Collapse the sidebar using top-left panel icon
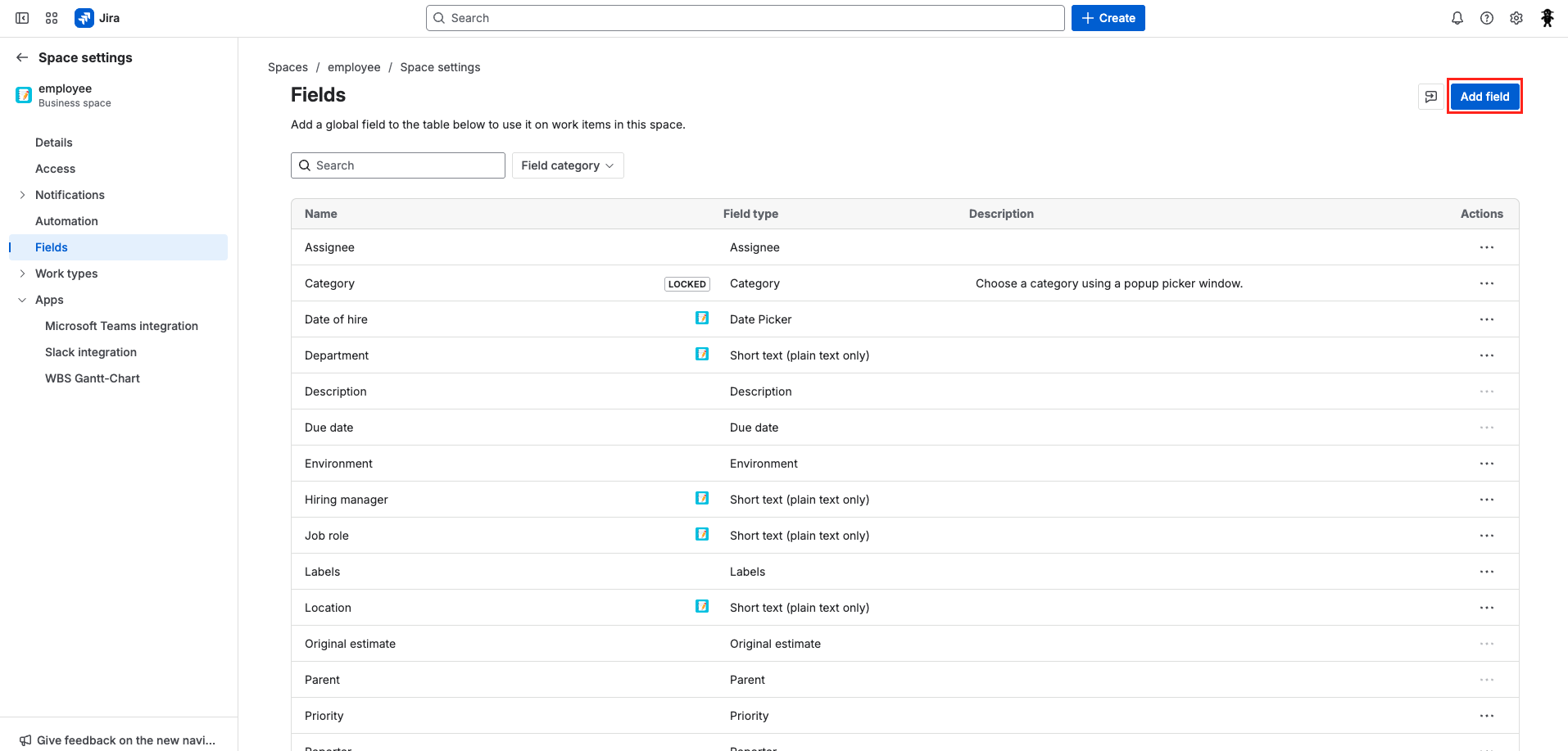 tap(22, 18)
